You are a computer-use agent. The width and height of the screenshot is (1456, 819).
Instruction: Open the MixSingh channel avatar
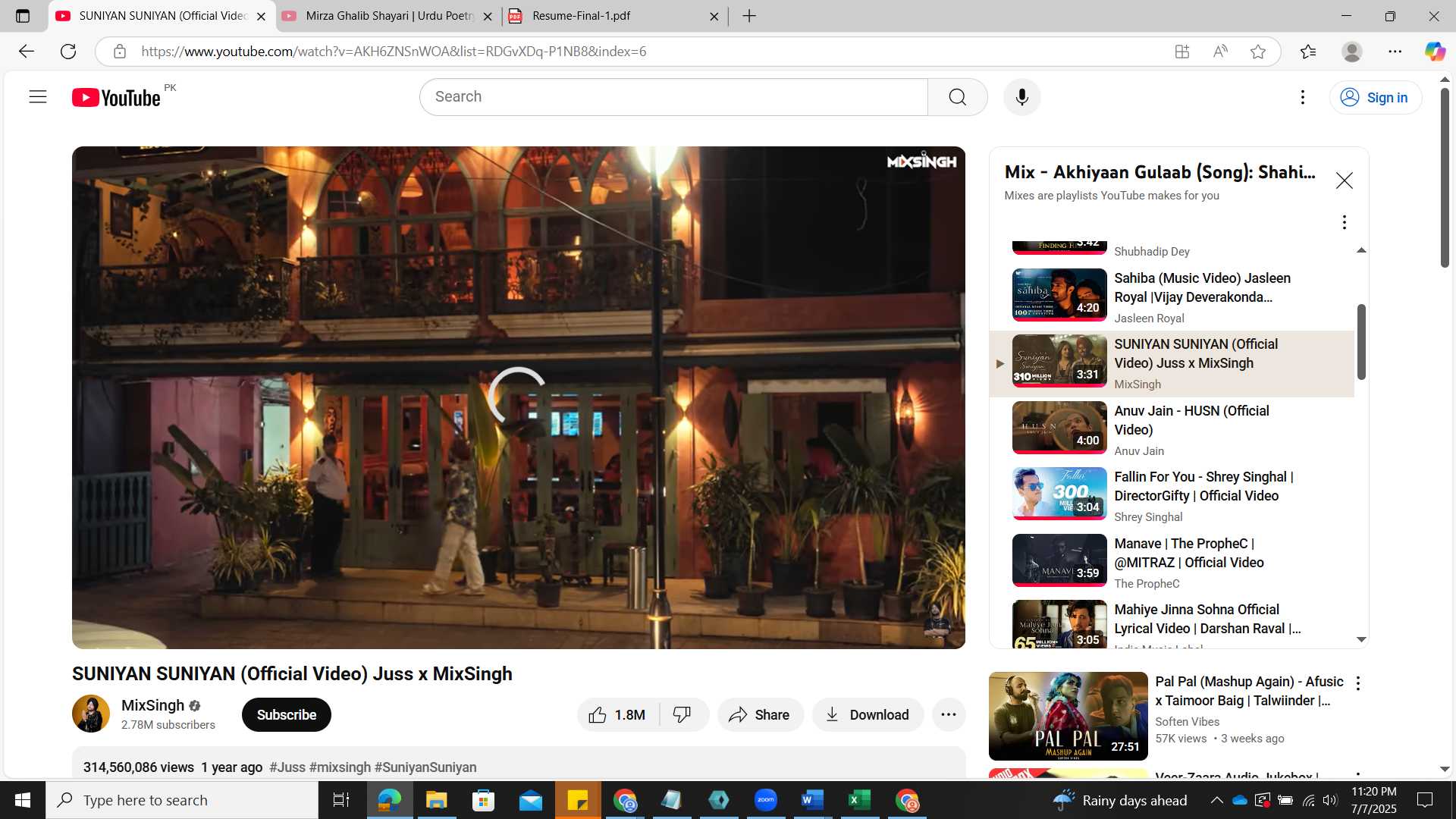click(91, 714)
